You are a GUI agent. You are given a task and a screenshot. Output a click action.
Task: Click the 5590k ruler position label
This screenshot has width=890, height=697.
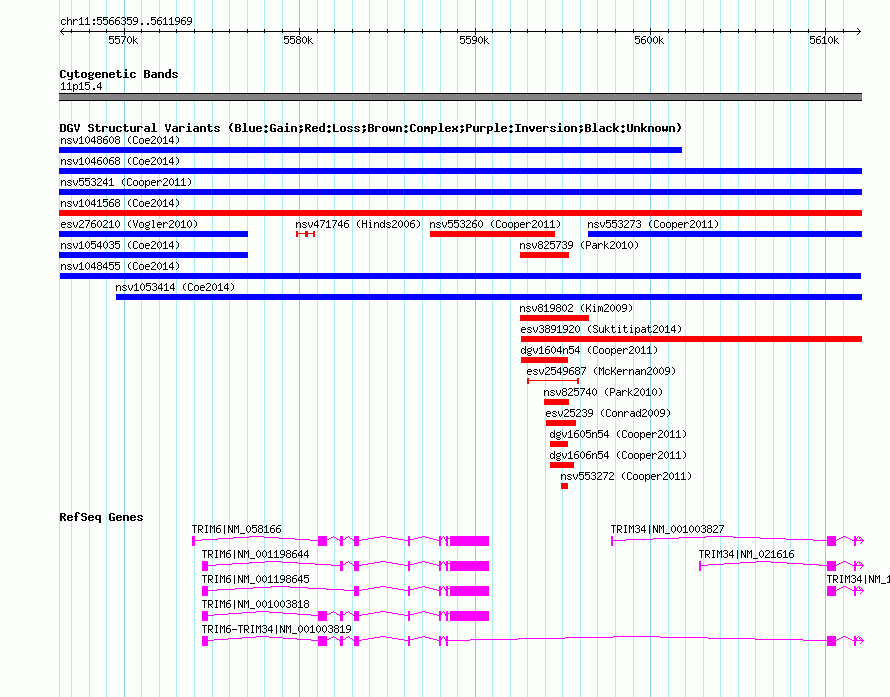click(474, 40)
